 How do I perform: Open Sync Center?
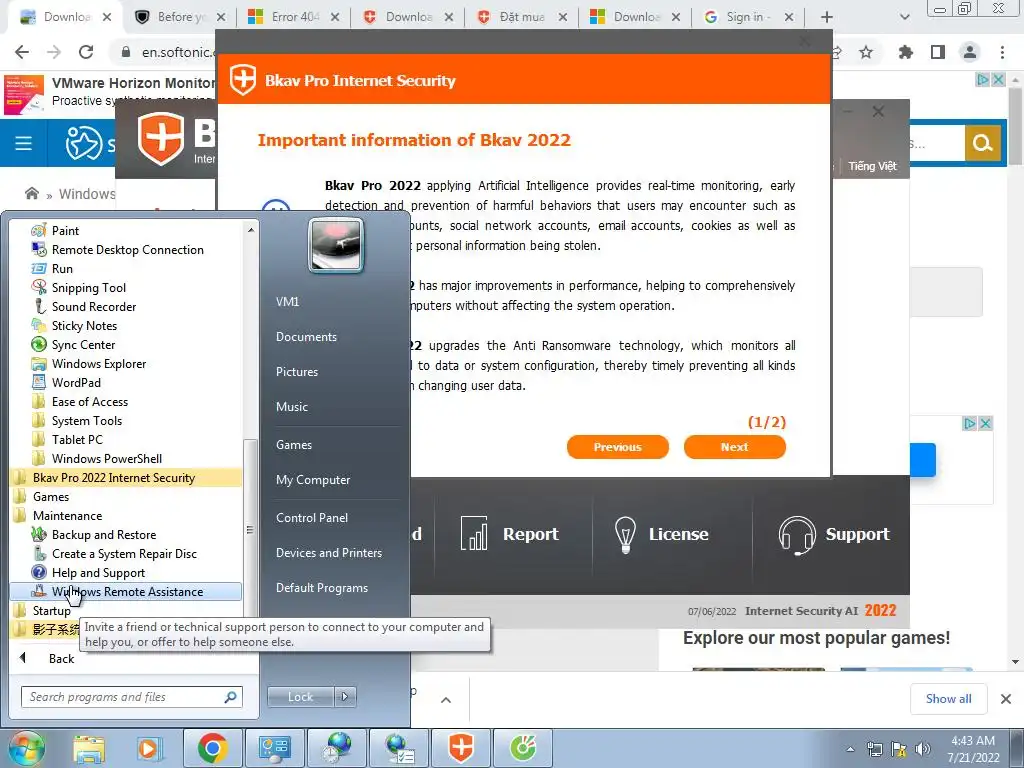coord(83,344)
